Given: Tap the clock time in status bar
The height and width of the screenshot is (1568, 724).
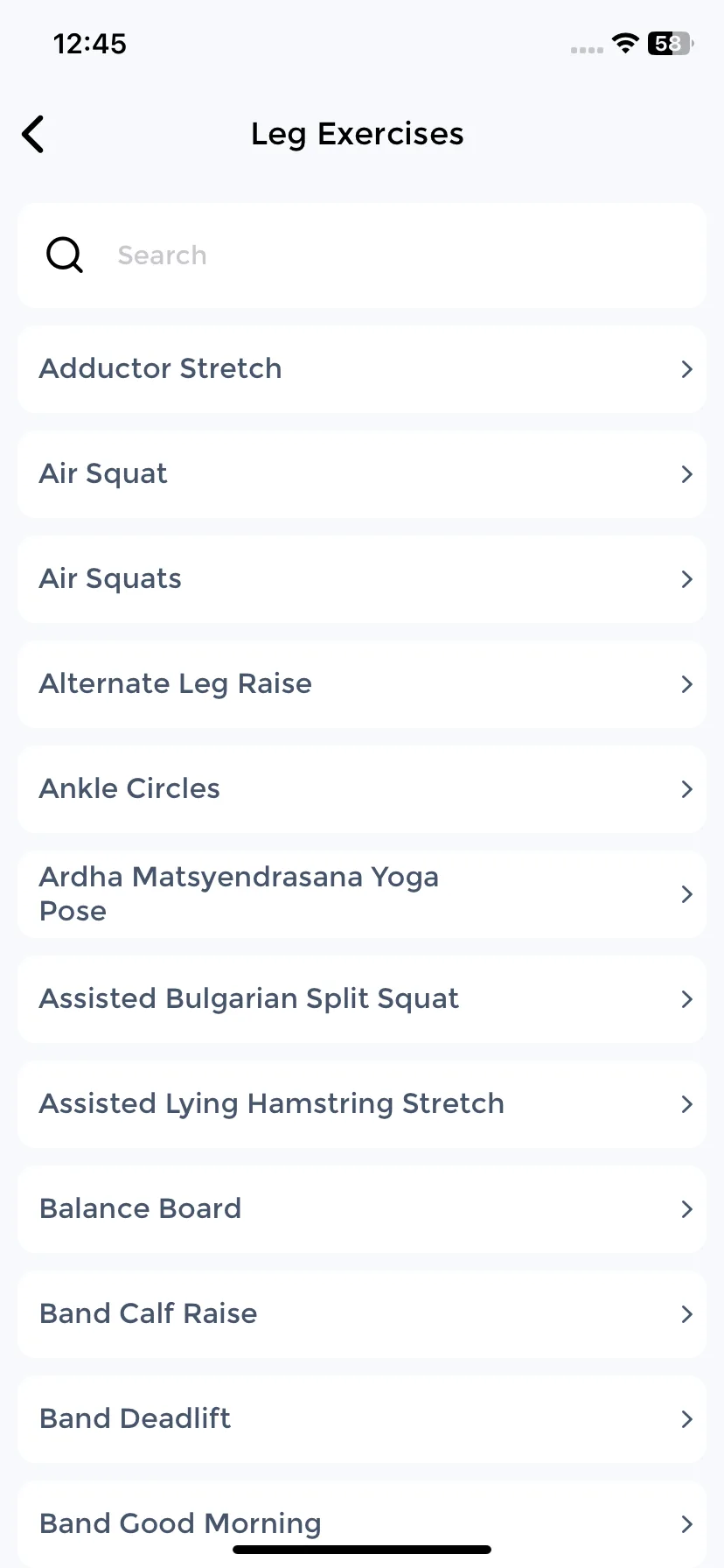Looking at the screenshot, I should (x=90, y=44).
